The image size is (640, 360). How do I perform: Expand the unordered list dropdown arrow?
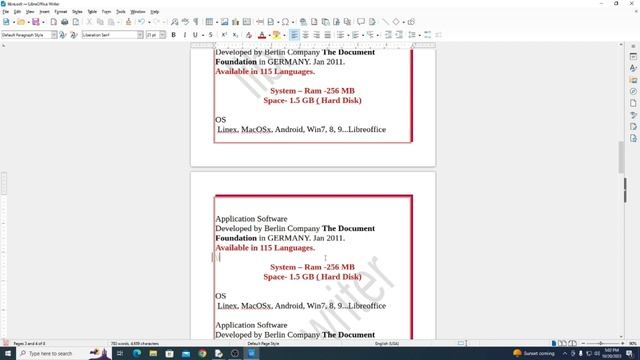[348, 35]
